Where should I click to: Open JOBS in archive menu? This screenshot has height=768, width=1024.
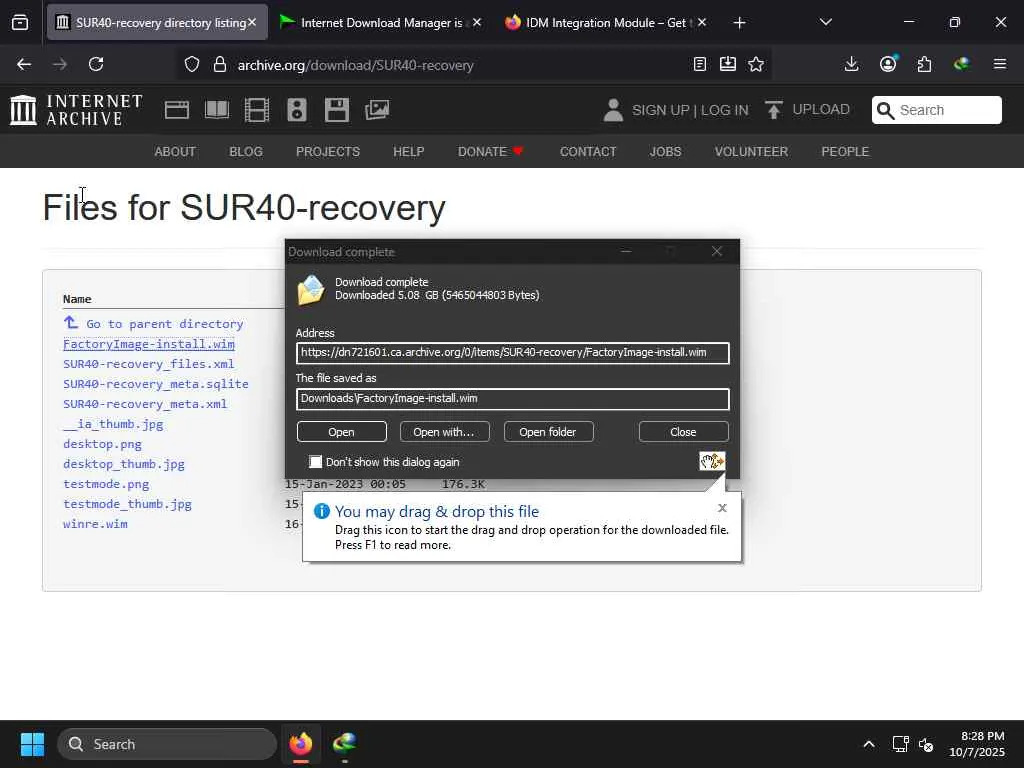pyautogui.click(x=665, y=152)
